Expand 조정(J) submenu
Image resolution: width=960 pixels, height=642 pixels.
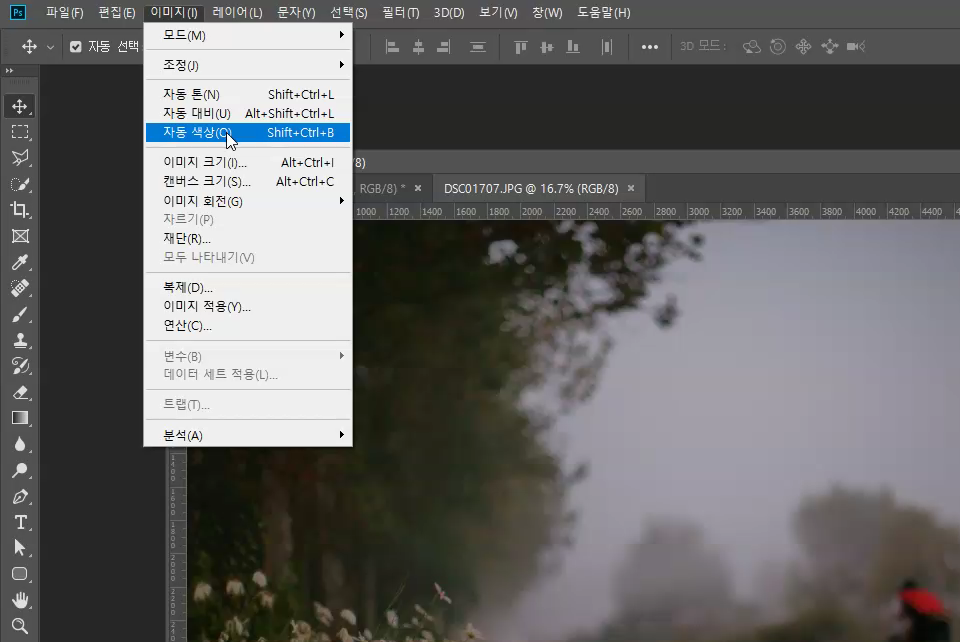248,65
